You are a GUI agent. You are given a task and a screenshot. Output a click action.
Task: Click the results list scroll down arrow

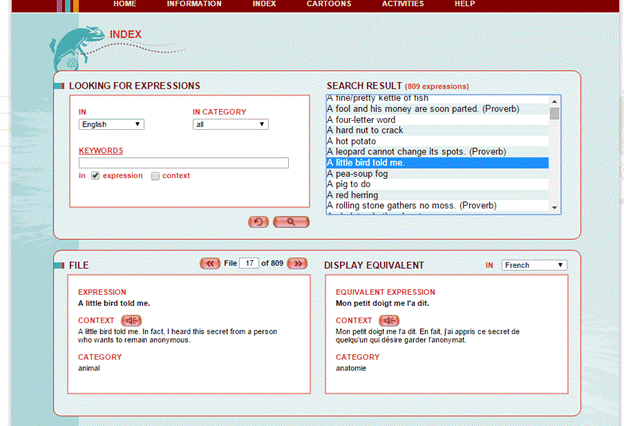pyautogui.click(x=554, y=207)
